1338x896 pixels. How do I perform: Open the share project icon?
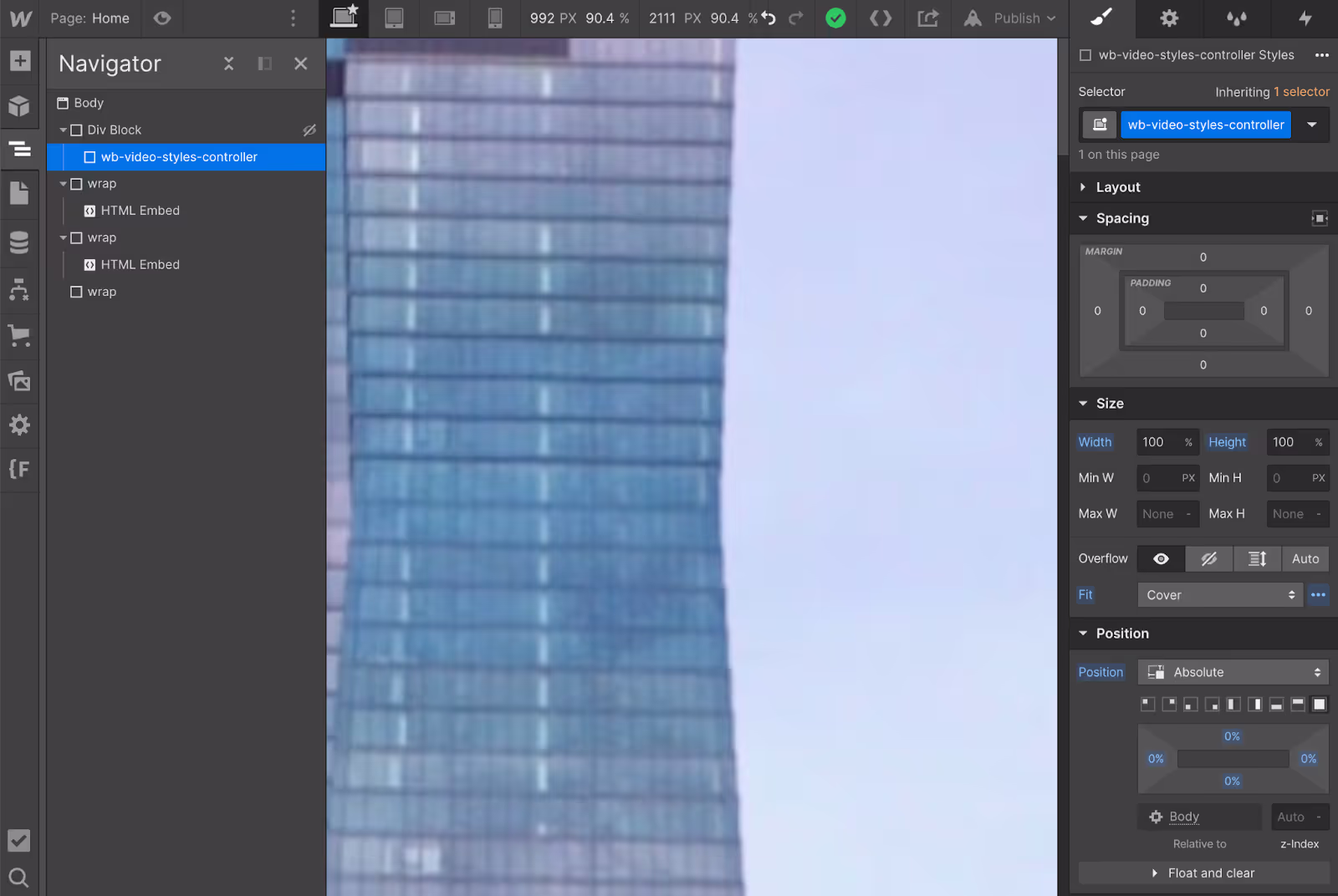pos(927,18)
